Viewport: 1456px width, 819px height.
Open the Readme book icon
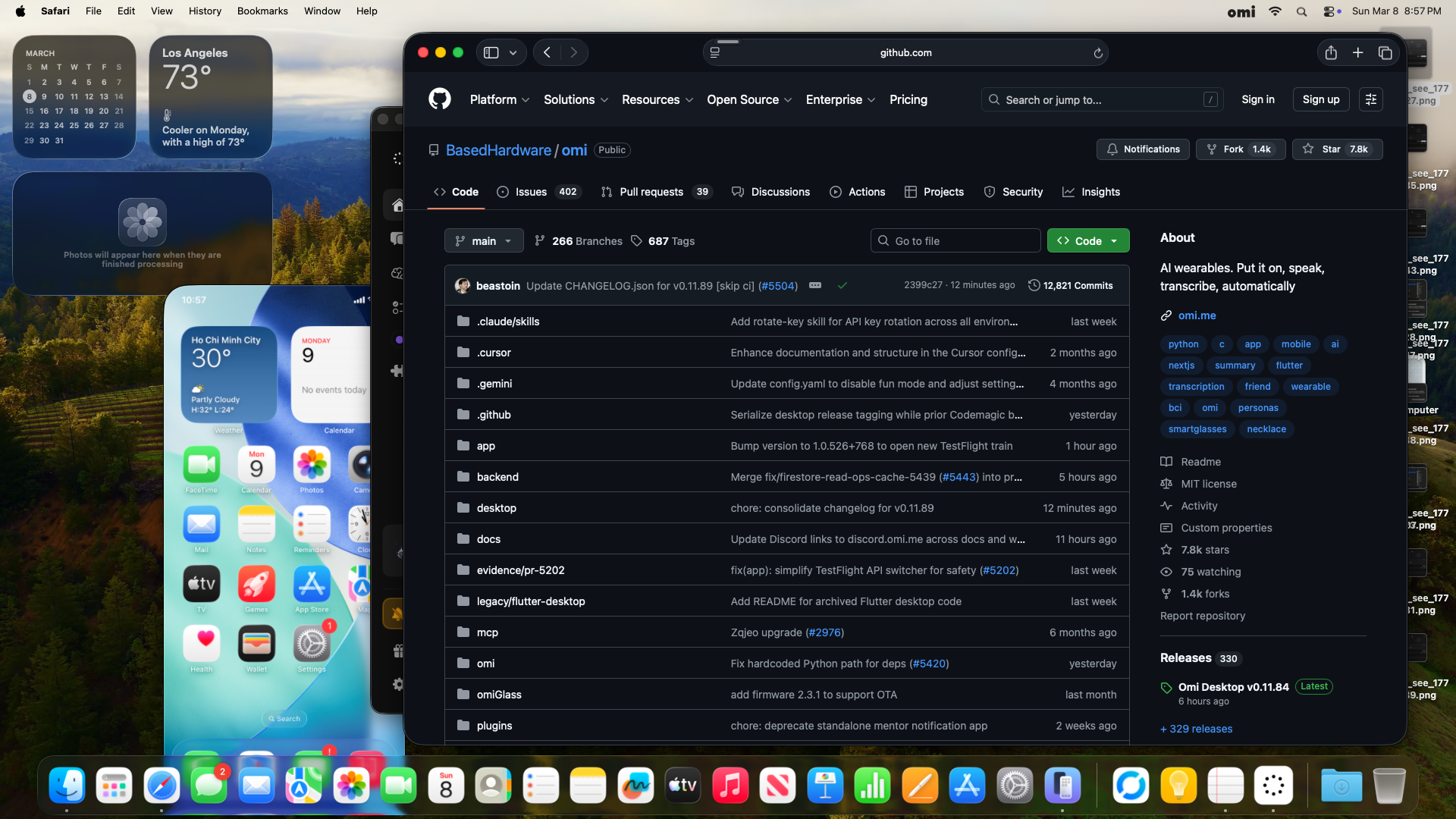[1167, 462]
